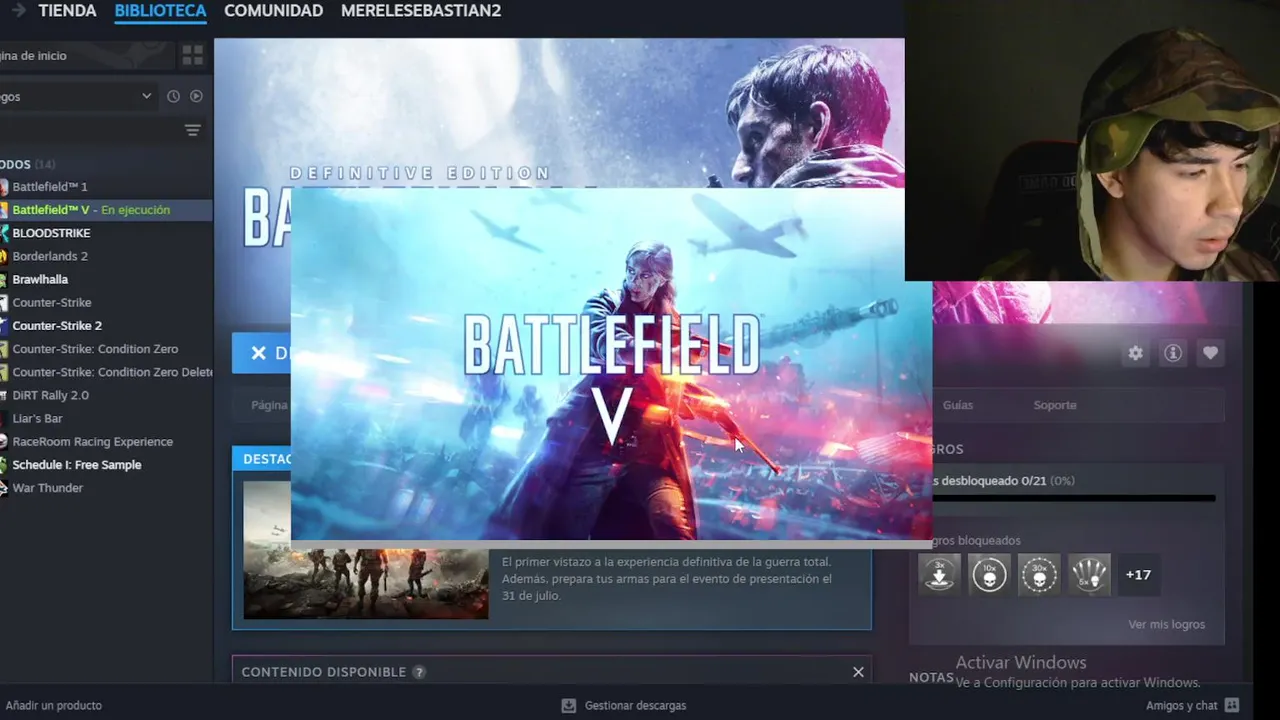Click the ready-to-play filter icon
1280x720 pixels.
196,96
